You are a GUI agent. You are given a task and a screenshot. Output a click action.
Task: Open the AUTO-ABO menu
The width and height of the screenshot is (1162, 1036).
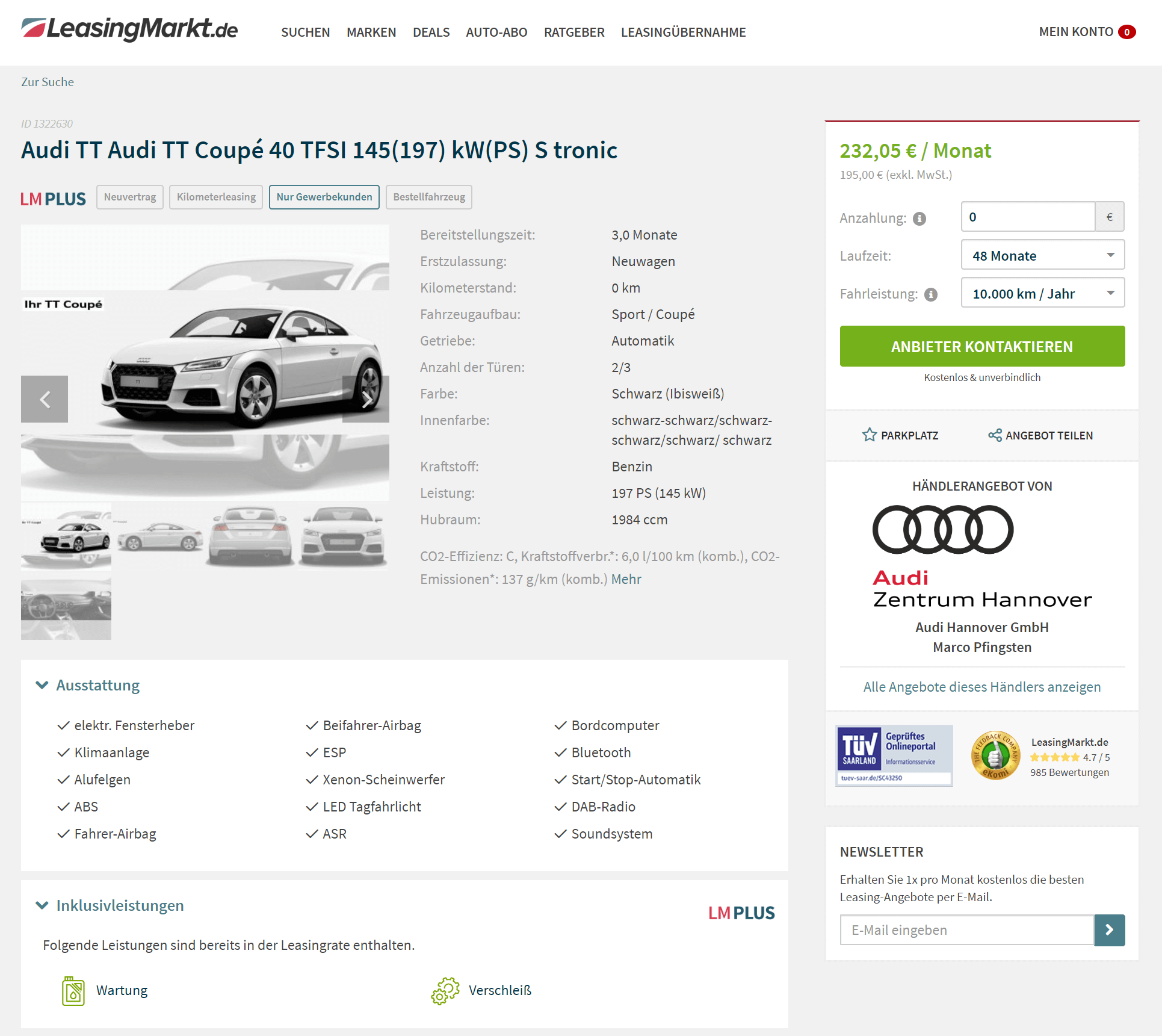(x=496, y=33)
